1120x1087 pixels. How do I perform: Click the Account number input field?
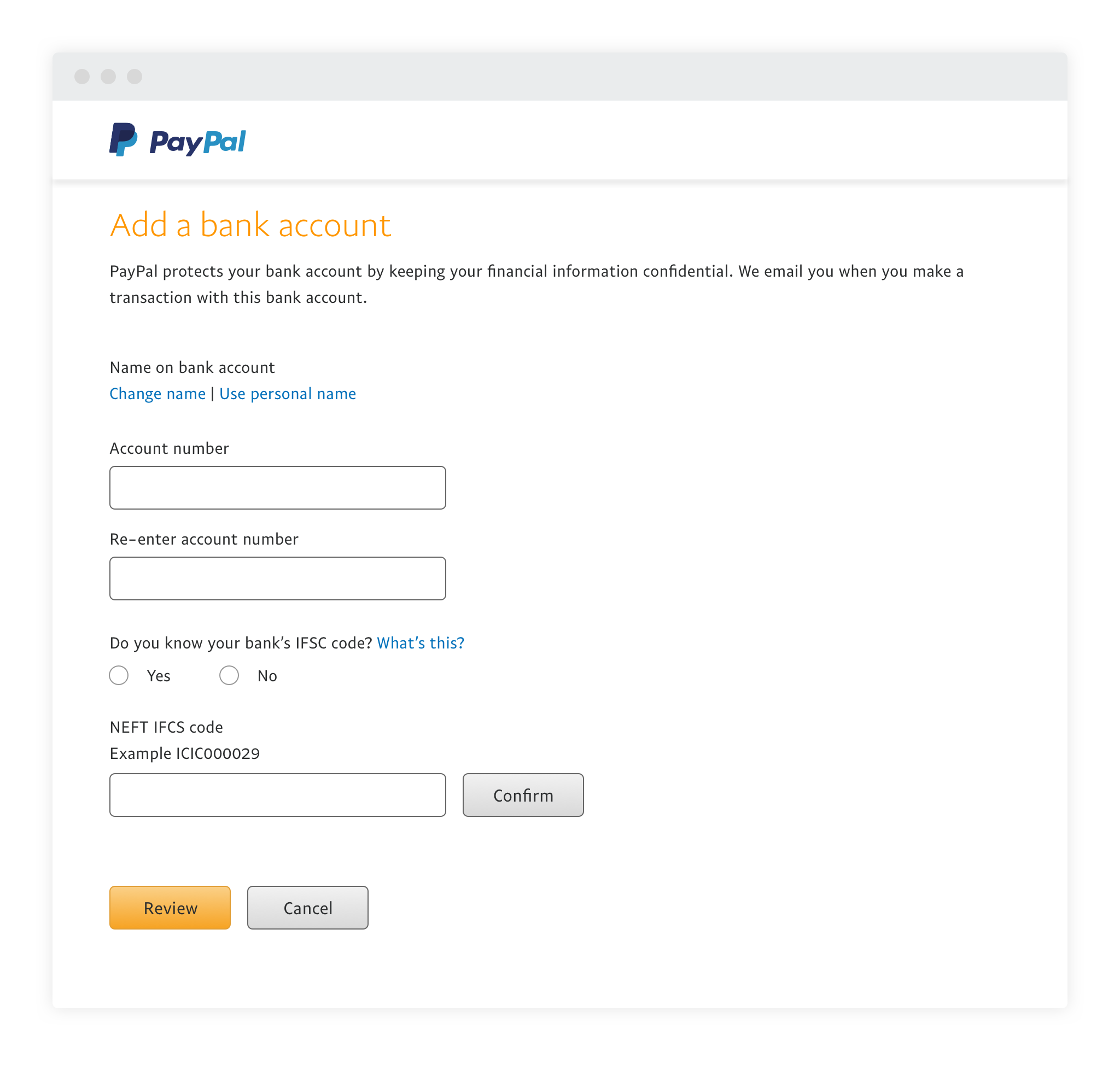pyautogui.click(x=277, y=487)
